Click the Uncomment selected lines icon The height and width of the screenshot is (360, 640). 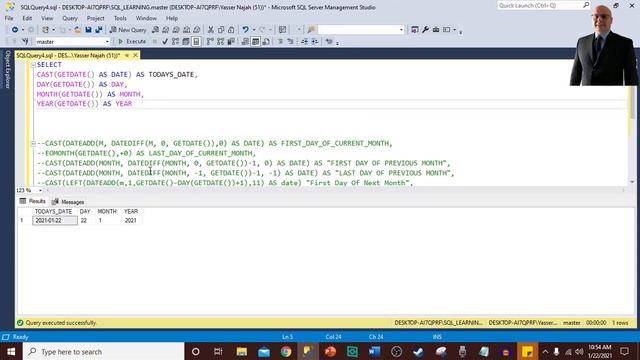290,41
